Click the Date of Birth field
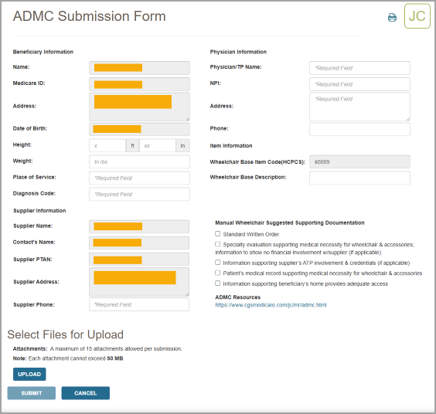This screenshot has height=414, width=436. [139, 129]
